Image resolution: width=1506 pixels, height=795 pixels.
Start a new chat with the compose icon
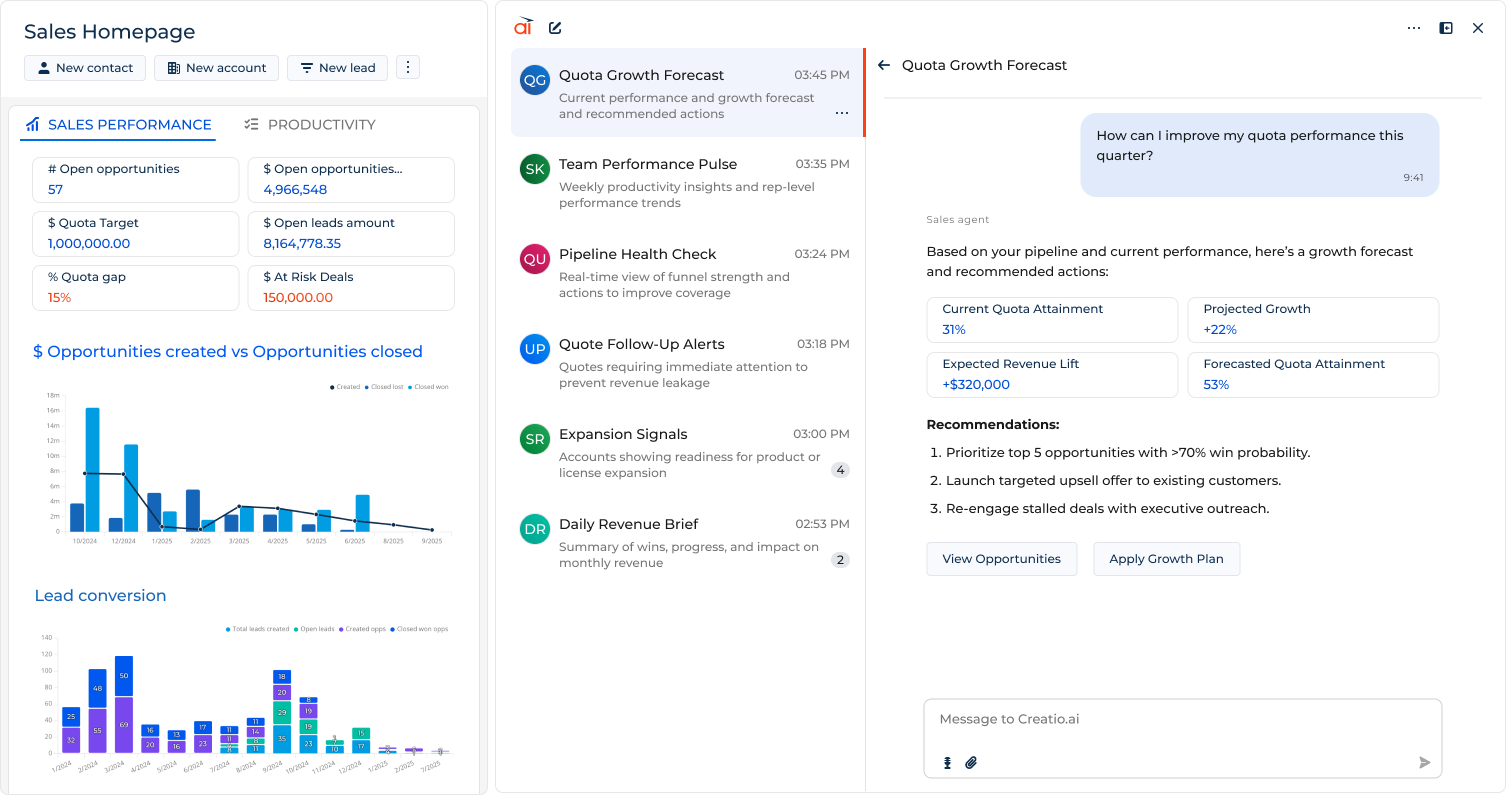pyautogui.click(x=555, y=27)
